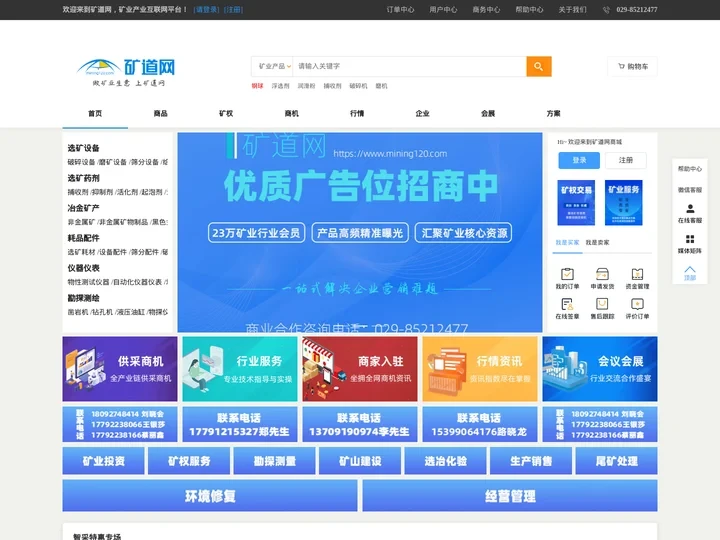Click hot keyword 浮选剂
This screenshot has height=540, width=720.
pos(280,86)
